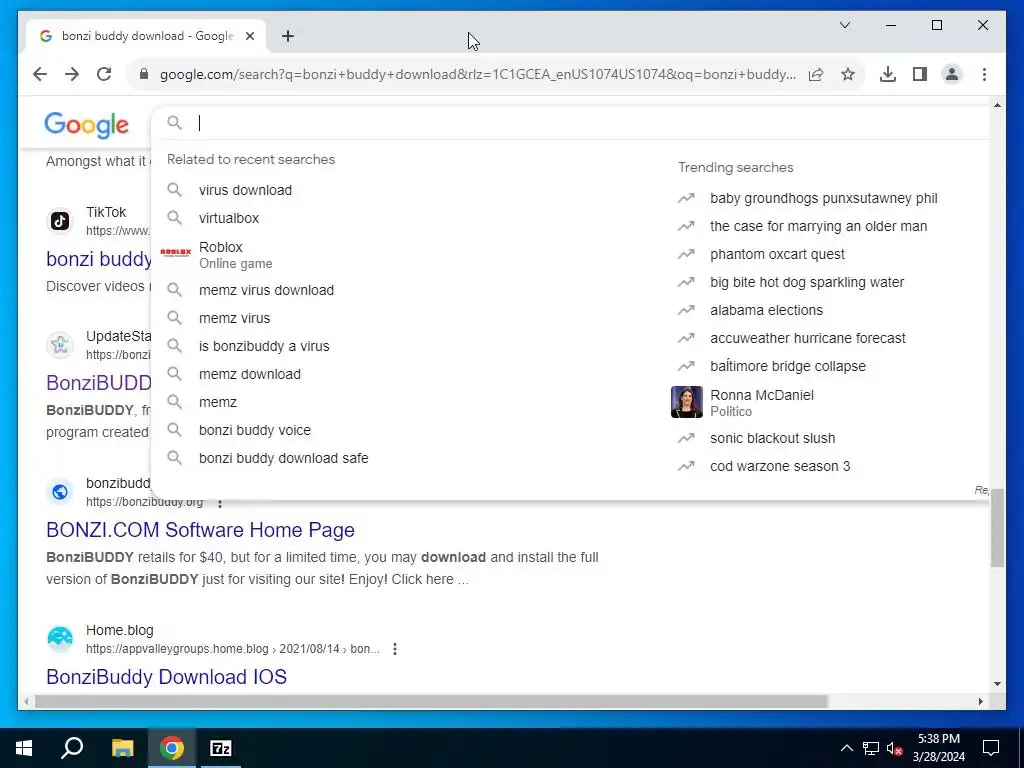View site info via the padlock icon
Viewport: 1024px width, 768px height.
point(144,74)
